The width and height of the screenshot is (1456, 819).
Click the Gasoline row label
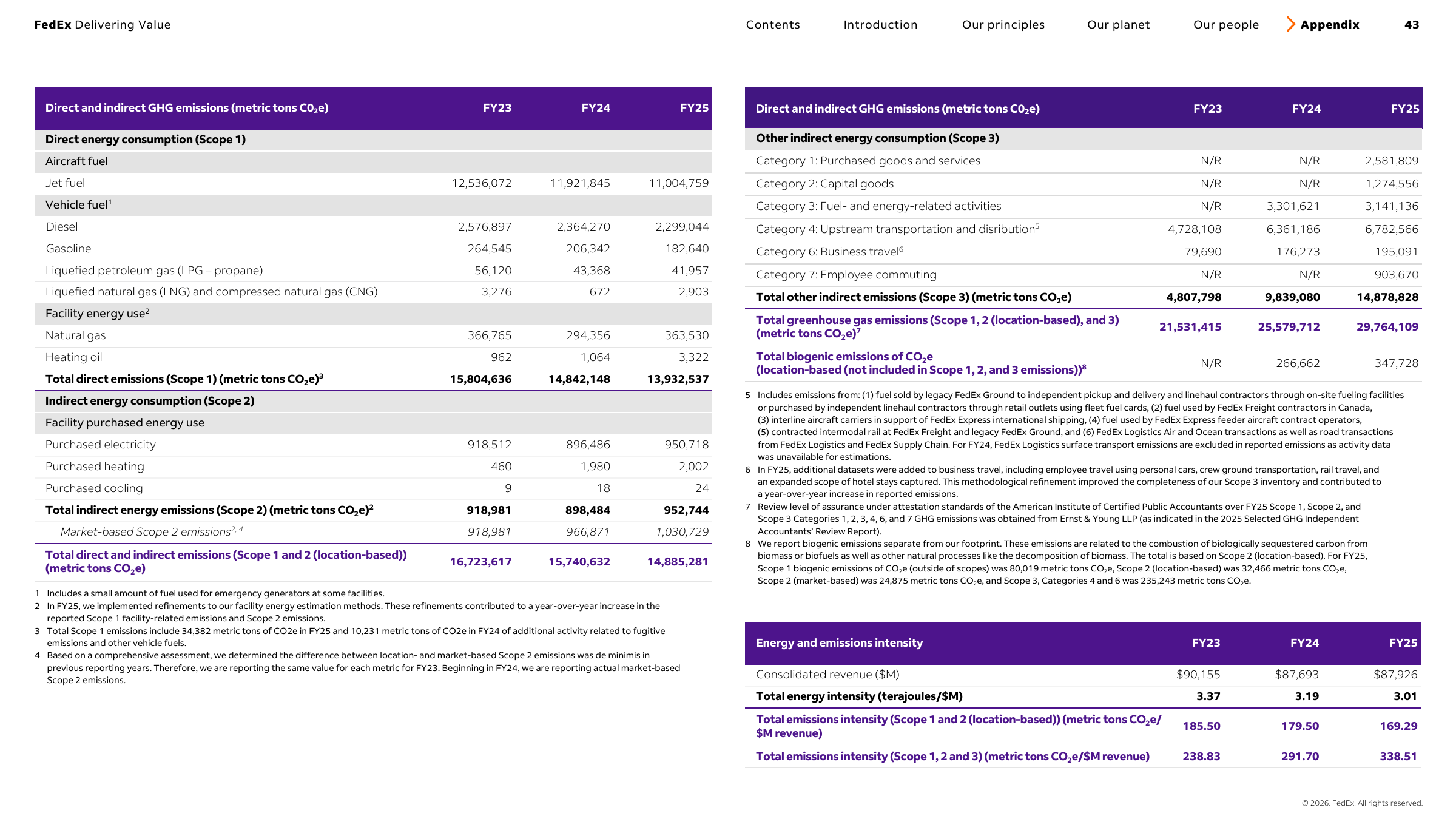point(69,249)
